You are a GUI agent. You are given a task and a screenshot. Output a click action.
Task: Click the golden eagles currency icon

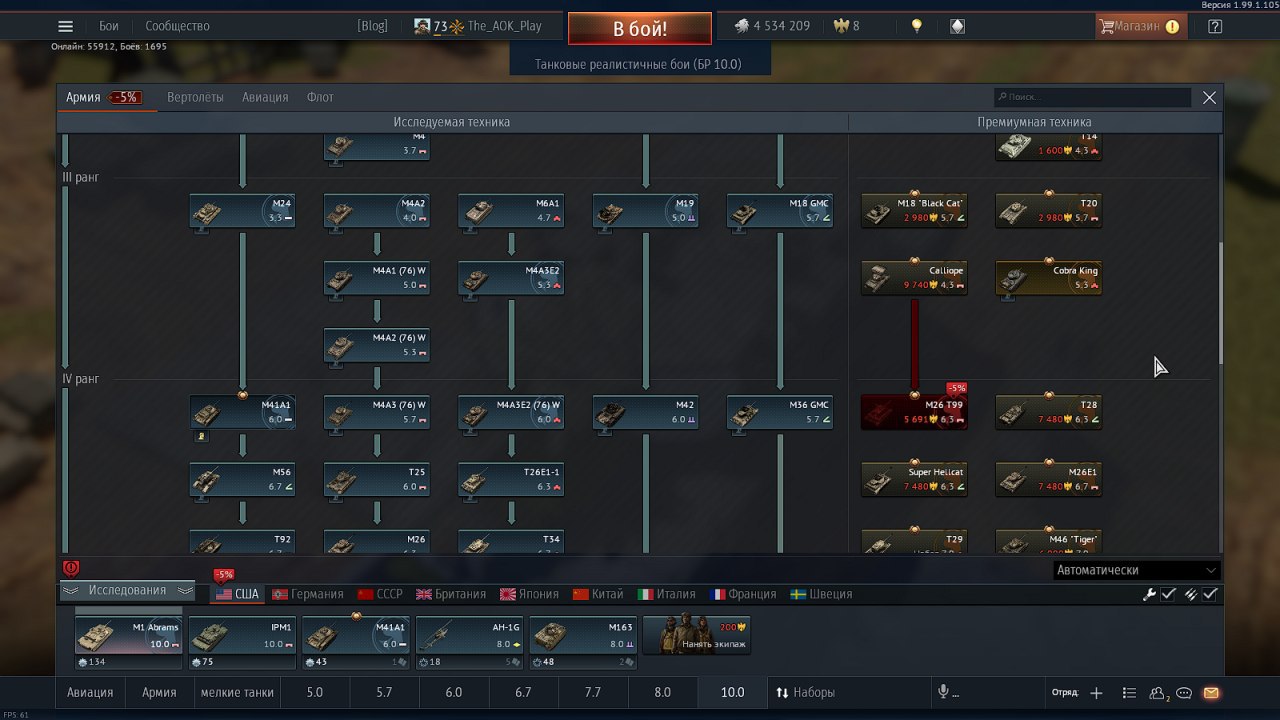(x=840, y=26)
